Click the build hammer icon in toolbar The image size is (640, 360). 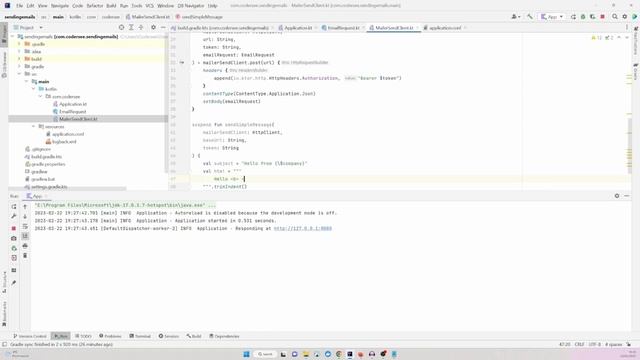pyautogui.click(x=530, y=17)
